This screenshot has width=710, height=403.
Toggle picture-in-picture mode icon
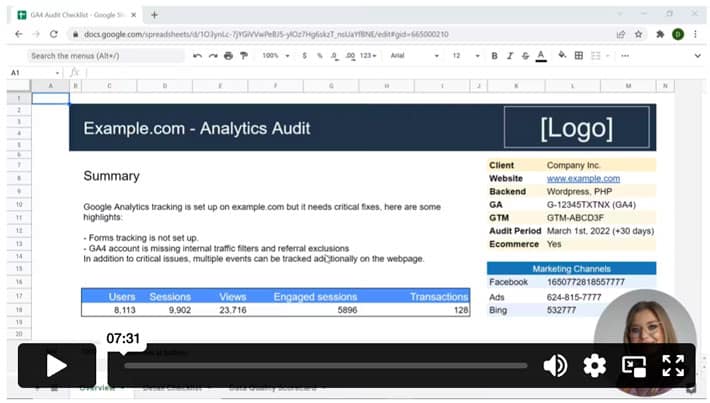pyautogui.click(x=634, y=366)
